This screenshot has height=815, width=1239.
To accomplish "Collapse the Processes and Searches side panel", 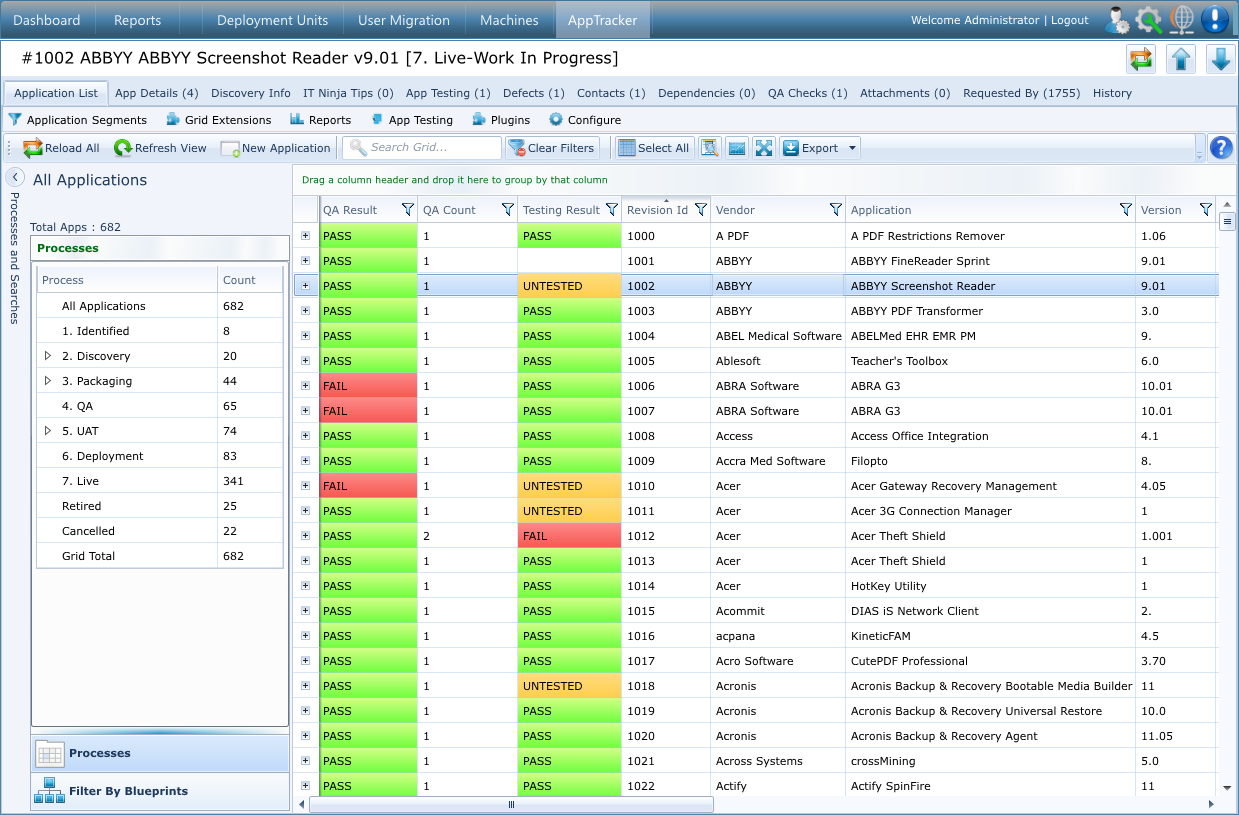I will tap(16, 177).
